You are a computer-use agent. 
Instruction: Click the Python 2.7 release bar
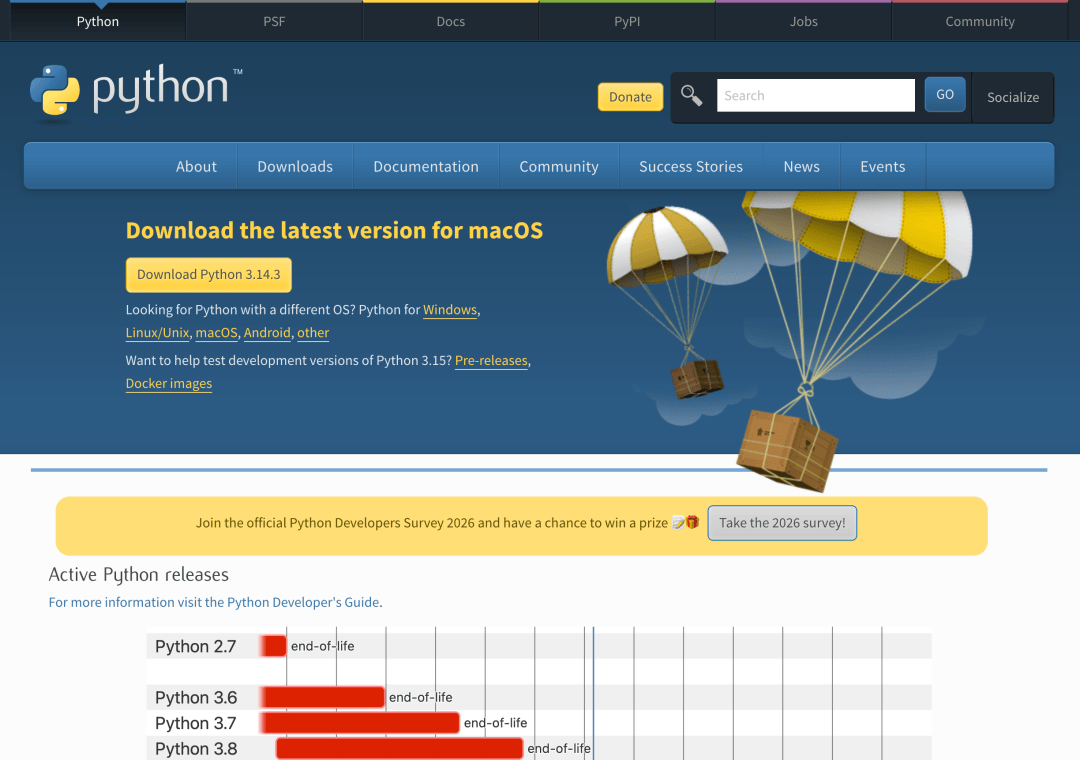click(x=273, y=646)
